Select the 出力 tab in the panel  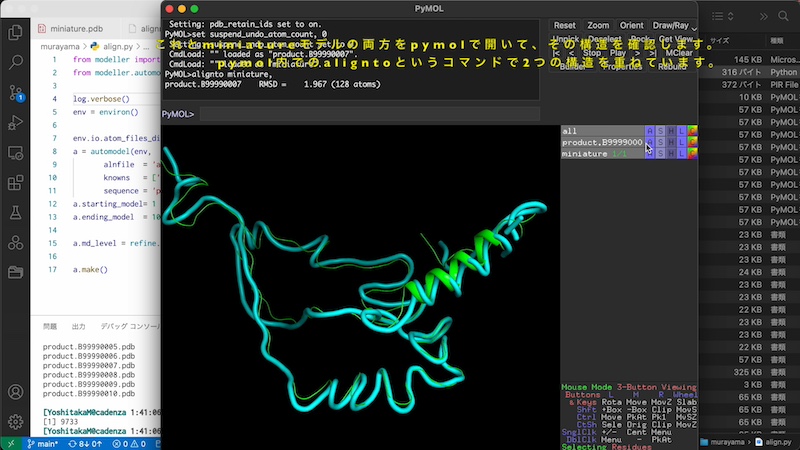(x=79, y=327)
